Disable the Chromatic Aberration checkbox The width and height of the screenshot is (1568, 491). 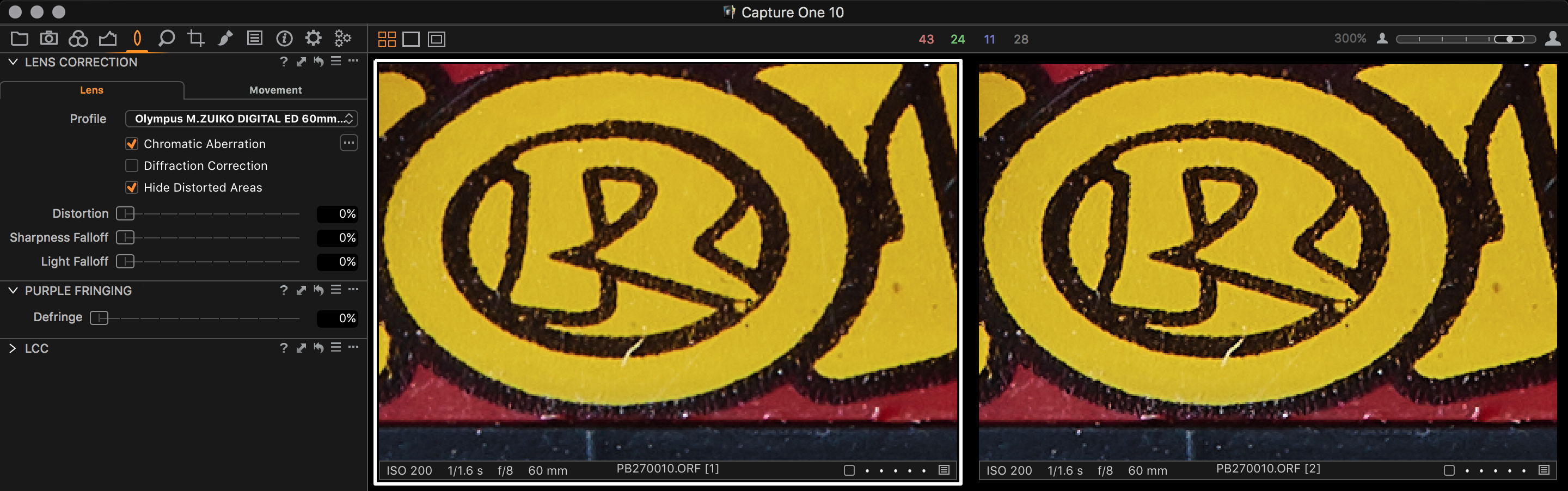pos(131,144)
